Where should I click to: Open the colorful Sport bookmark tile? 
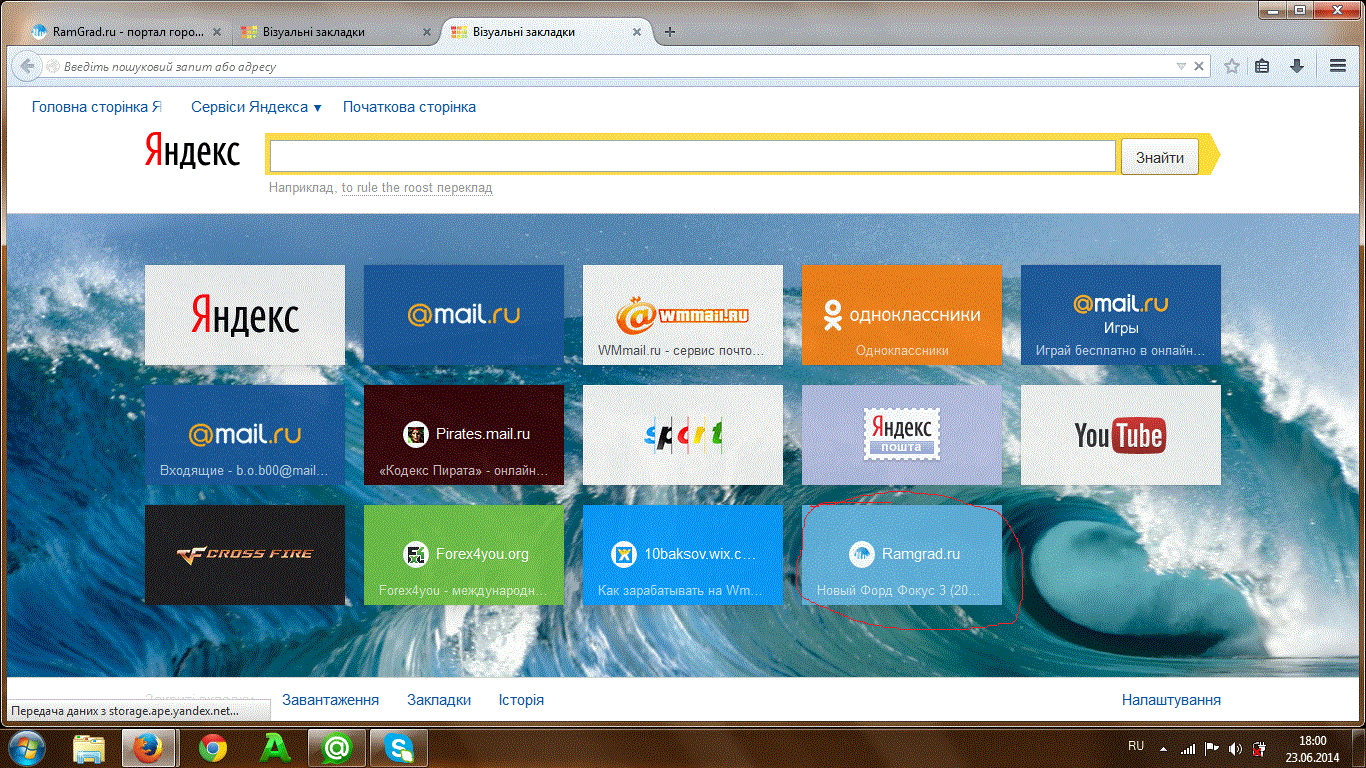(x=683, y=435)
